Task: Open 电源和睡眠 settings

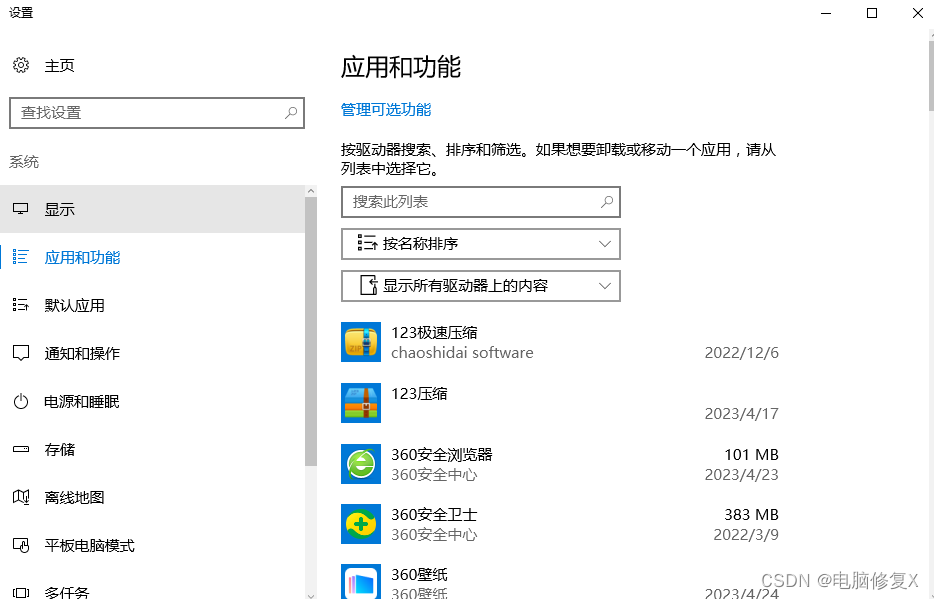Action: (152, 401)
